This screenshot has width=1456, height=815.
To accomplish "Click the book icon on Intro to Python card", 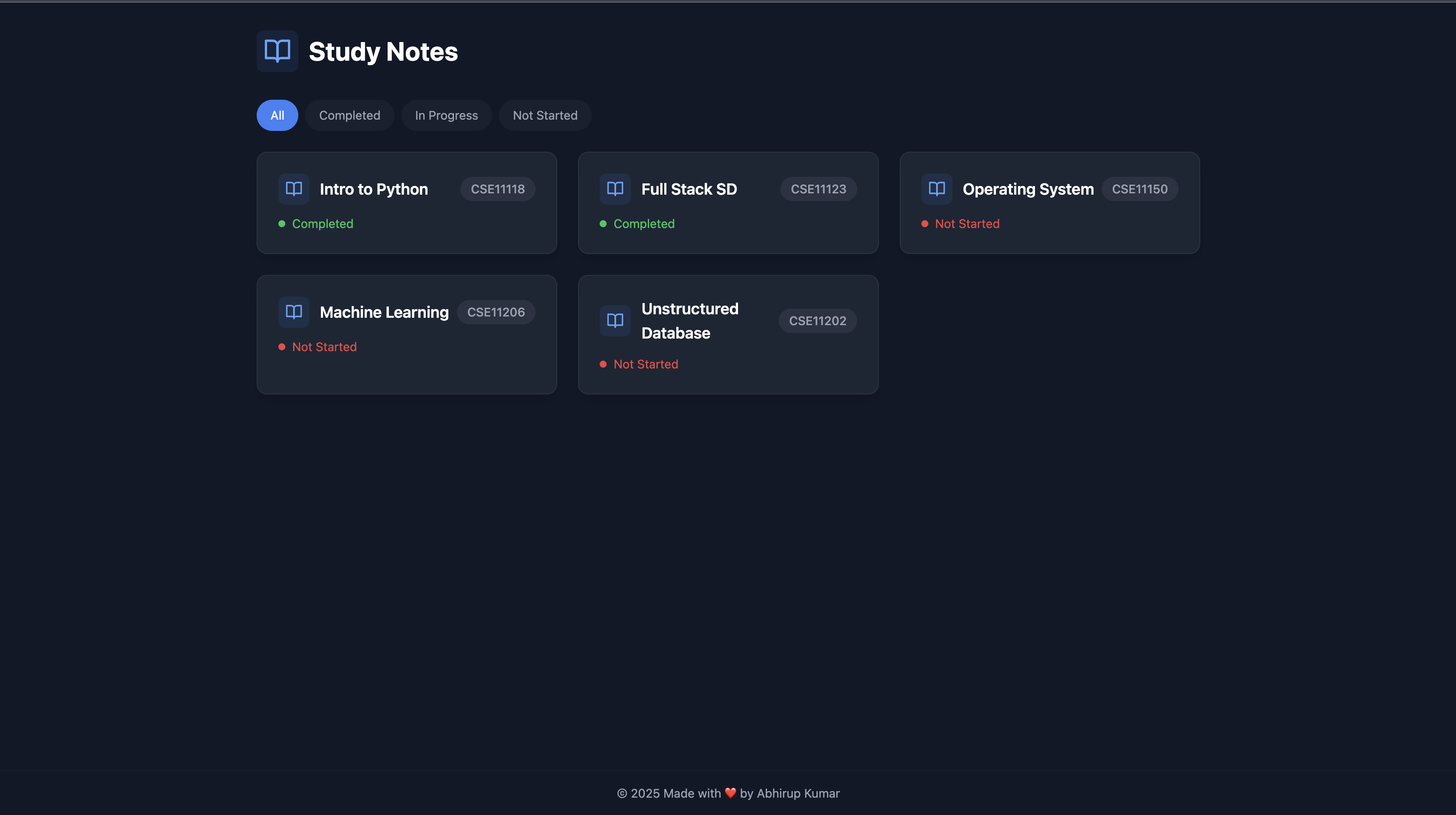I will click(x=294, y=189).
